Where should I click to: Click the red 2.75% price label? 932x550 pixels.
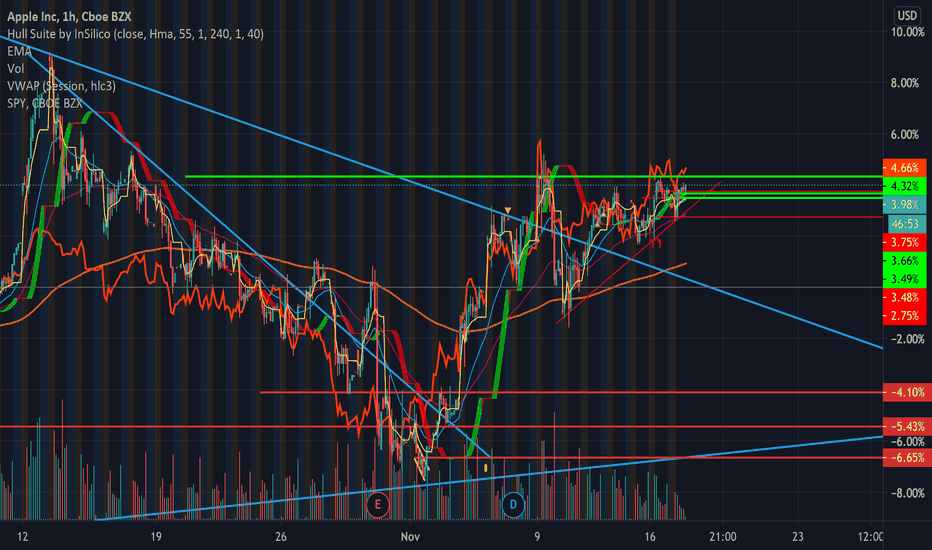(x=904, y=316)
